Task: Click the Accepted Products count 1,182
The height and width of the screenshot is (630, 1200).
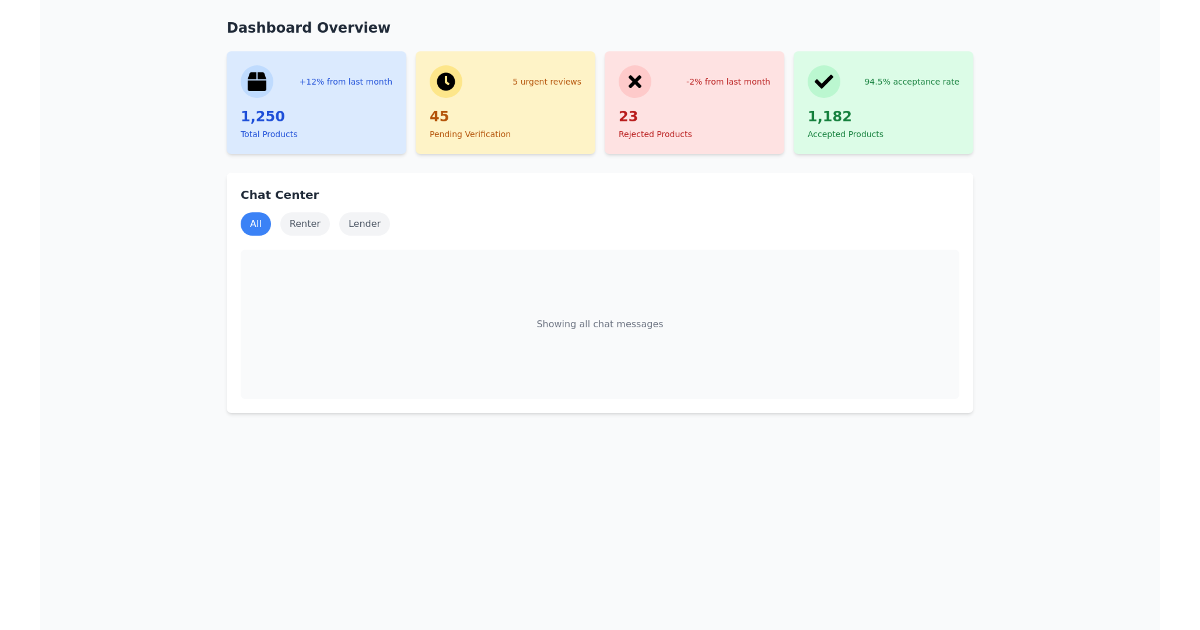Action: tap(830, 116)
